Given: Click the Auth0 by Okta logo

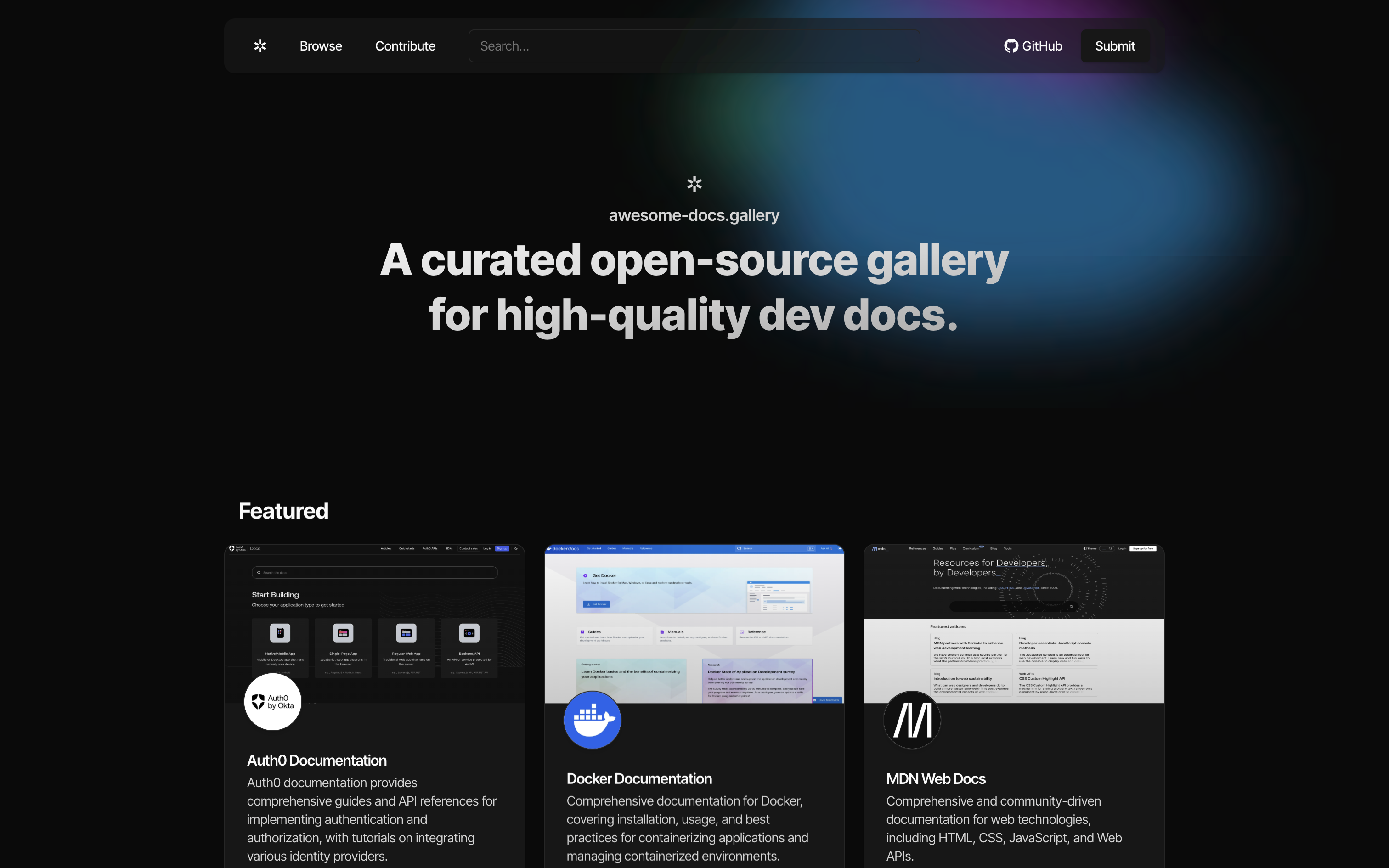Looking at the screenshot, I should [x=273, y=702].
